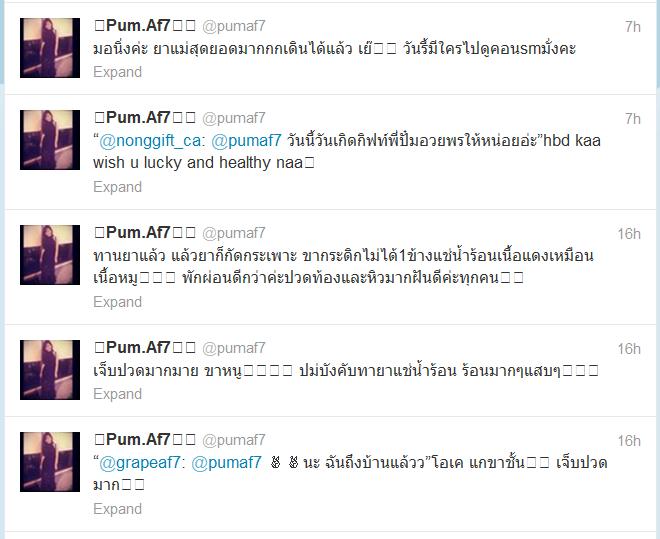This screenshot has height=539, width=660.
Task: Open @pumaf7 mention in birthday tweet
Action: point(246,141)
